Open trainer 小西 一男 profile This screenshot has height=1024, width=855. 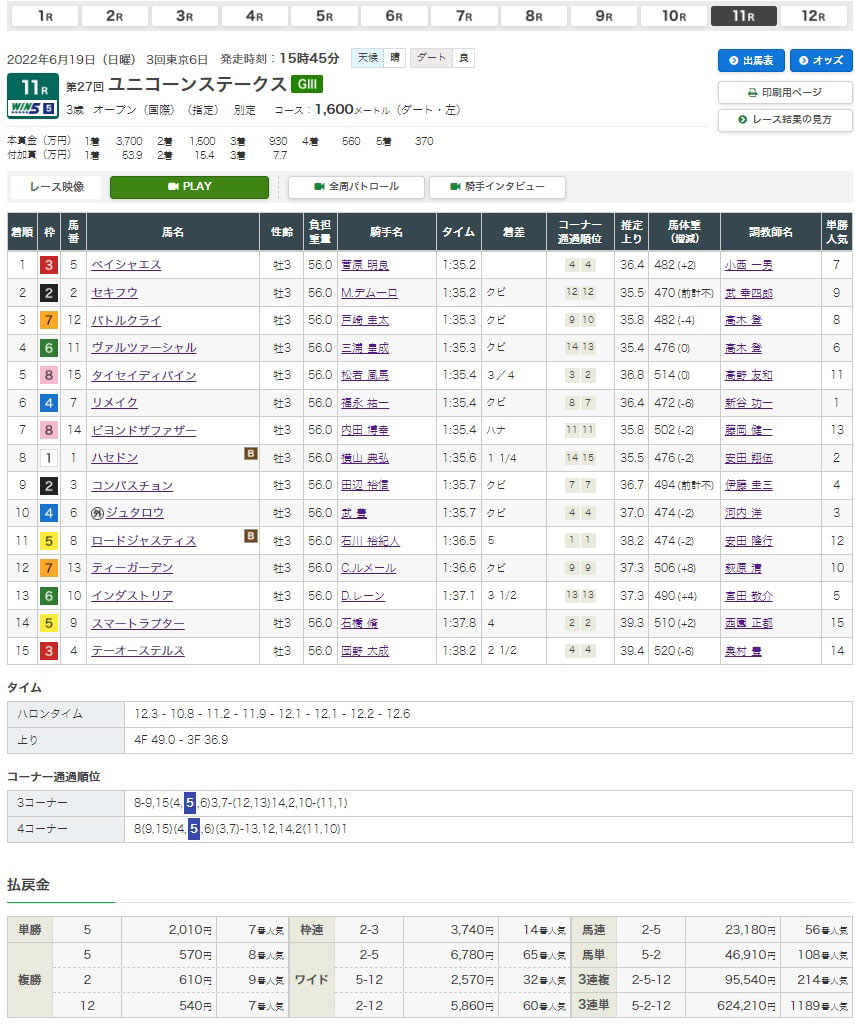pyautogui.click(x=748, y=265)
